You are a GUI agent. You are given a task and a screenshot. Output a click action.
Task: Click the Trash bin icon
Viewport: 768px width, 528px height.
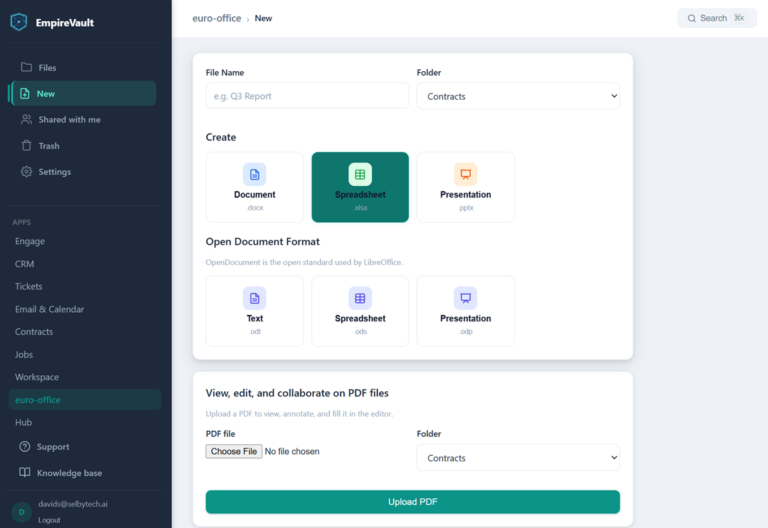click(26, 145)
